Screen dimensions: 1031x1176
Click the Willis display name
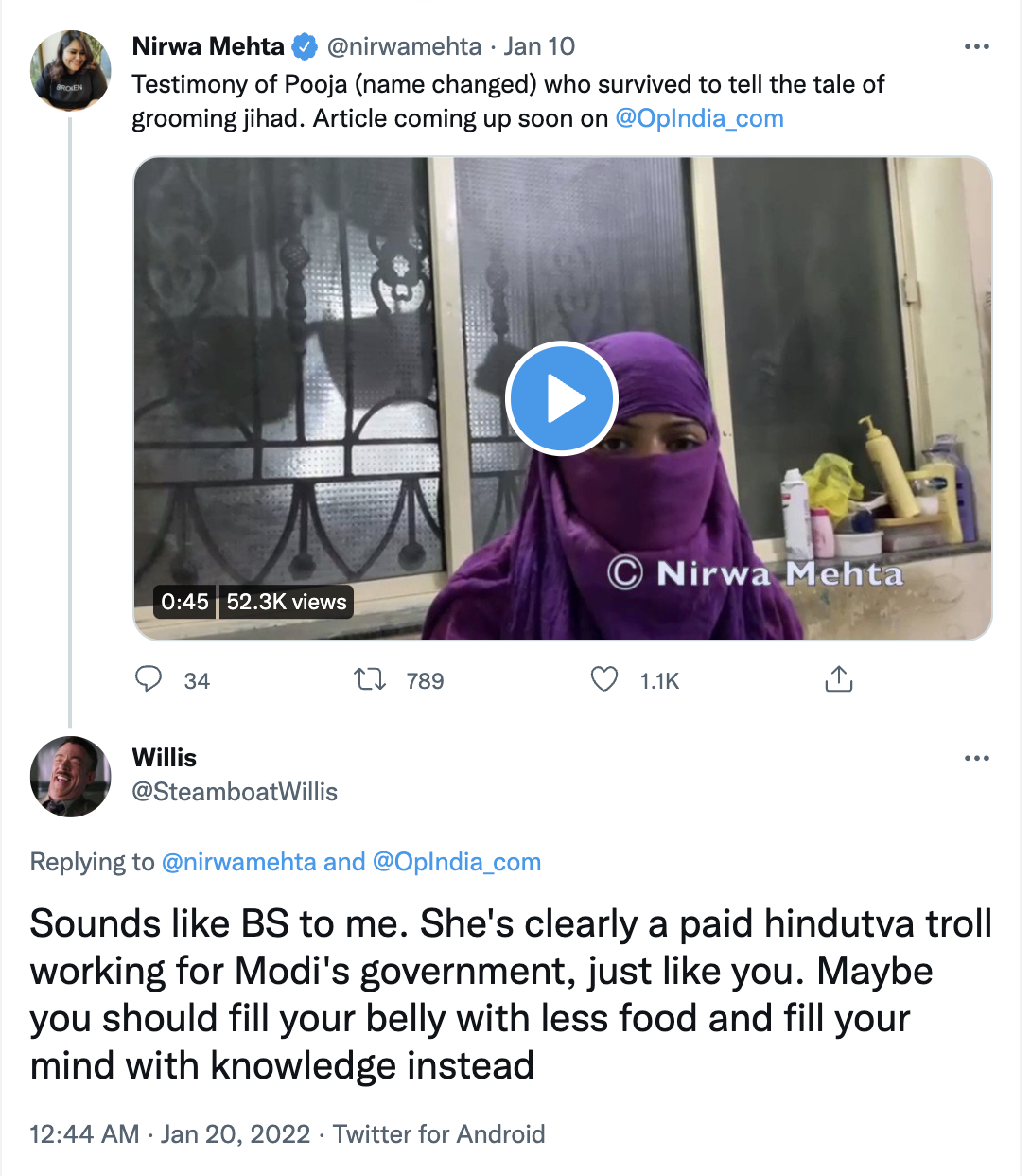tap(165, 758)
